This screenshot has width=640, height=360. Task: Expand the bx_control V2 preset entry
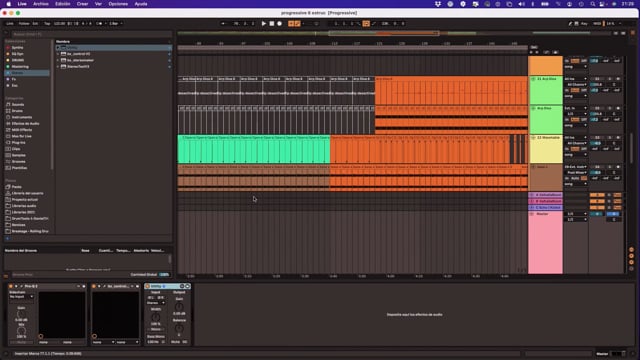(x=58, y=54)
